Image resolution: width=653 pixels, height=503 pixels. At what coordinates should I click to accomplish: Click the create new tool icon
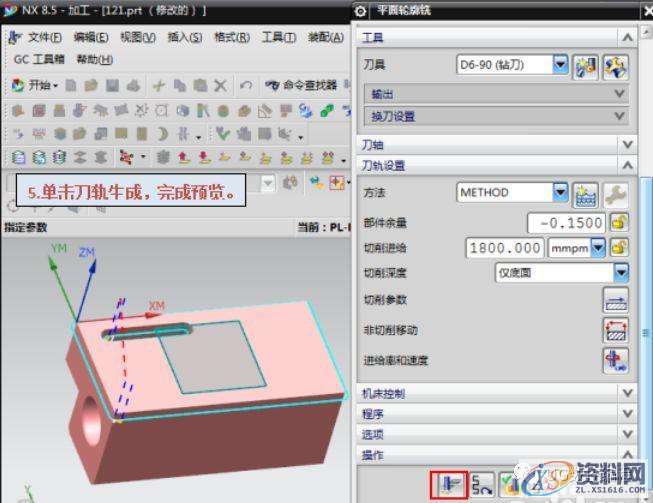pyautogui.click(x=586, y=67)
